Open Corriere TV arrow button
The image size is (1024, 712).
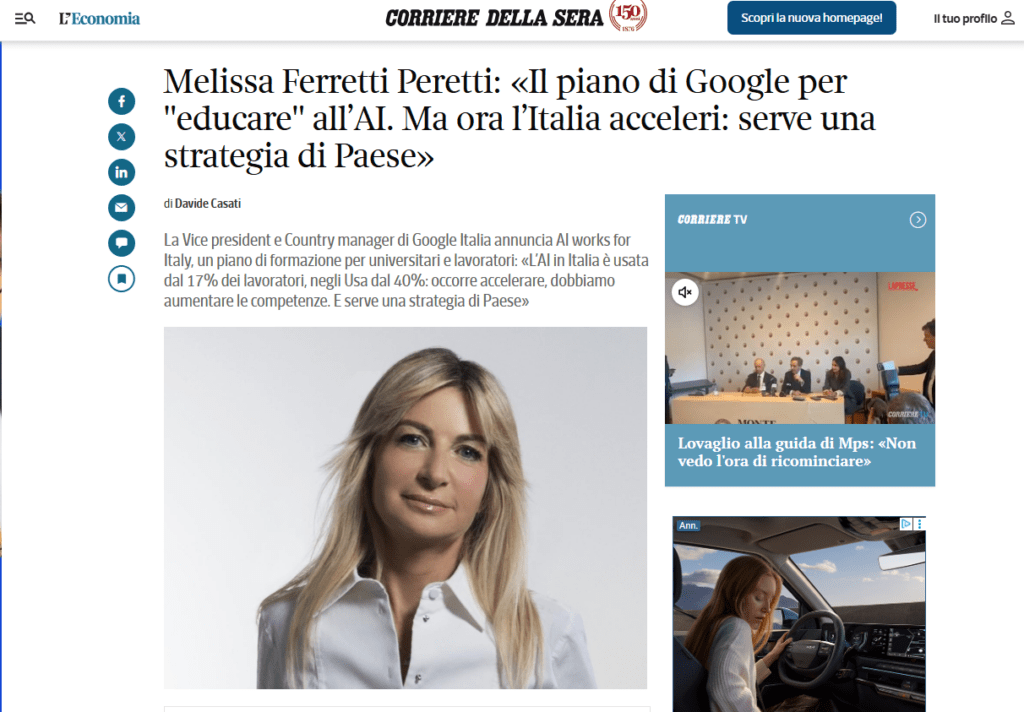918,219
